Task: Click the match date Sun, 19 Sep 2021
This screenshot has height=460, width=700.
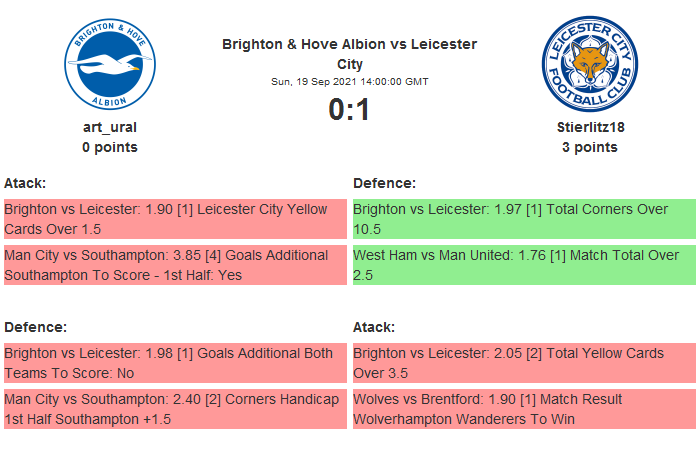Action: click(x=349, y=82)
